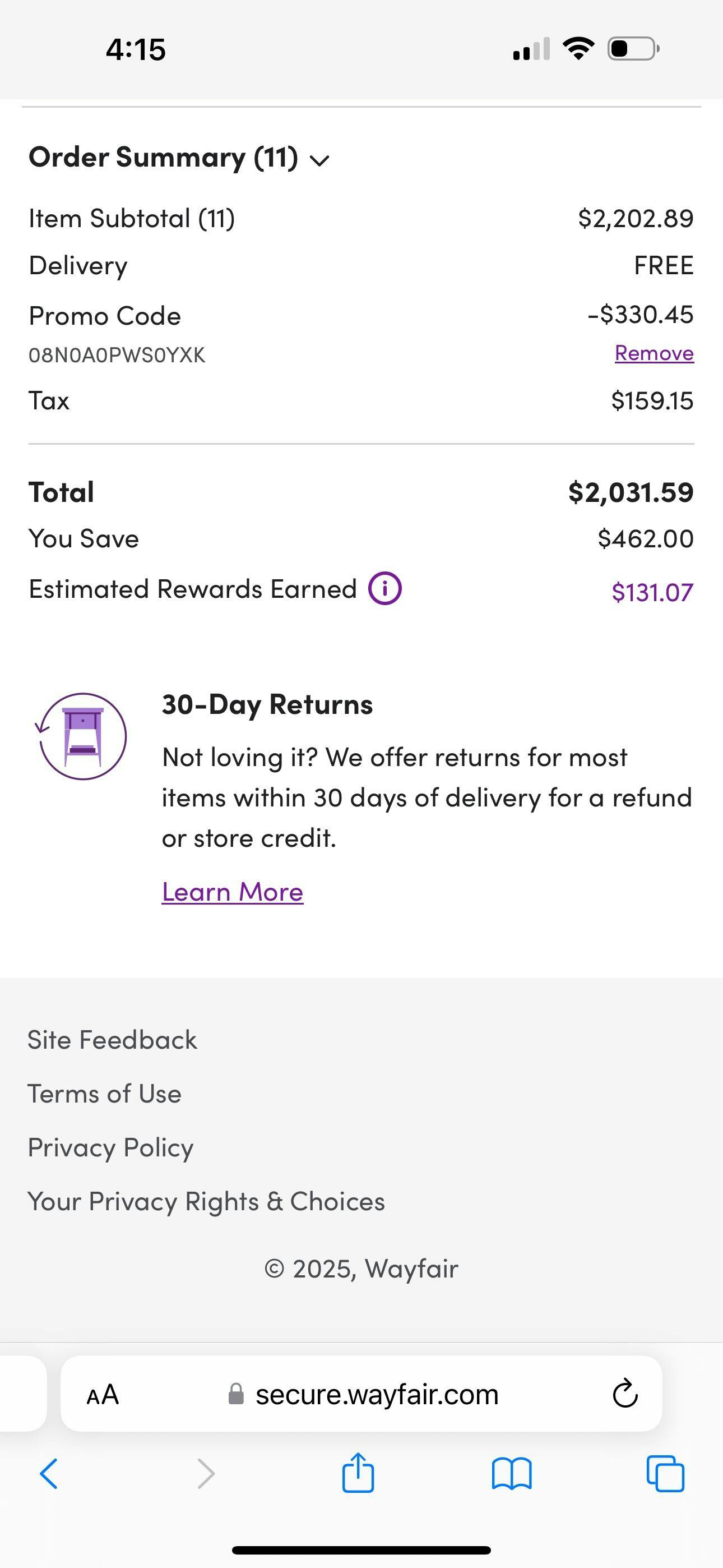Tap the Estimated Rewards info icon
Viewport: 723px width, 1568px height.
pyautogui.click(x=384, y=589)
